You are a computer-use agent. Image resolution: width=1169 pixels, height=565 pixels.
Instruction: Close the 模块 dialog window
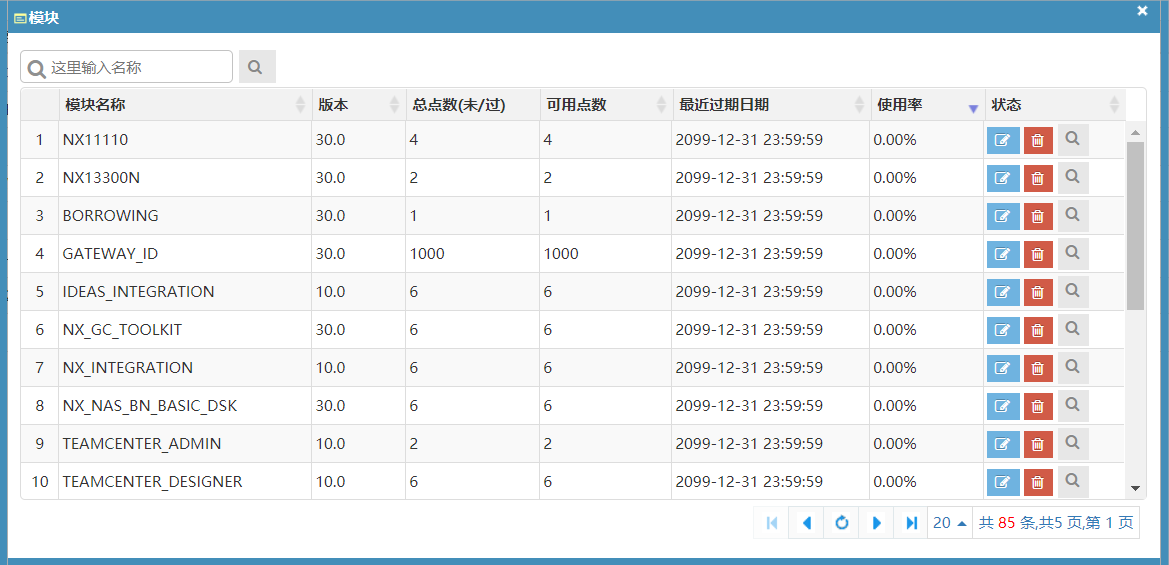pos(1142,11)
